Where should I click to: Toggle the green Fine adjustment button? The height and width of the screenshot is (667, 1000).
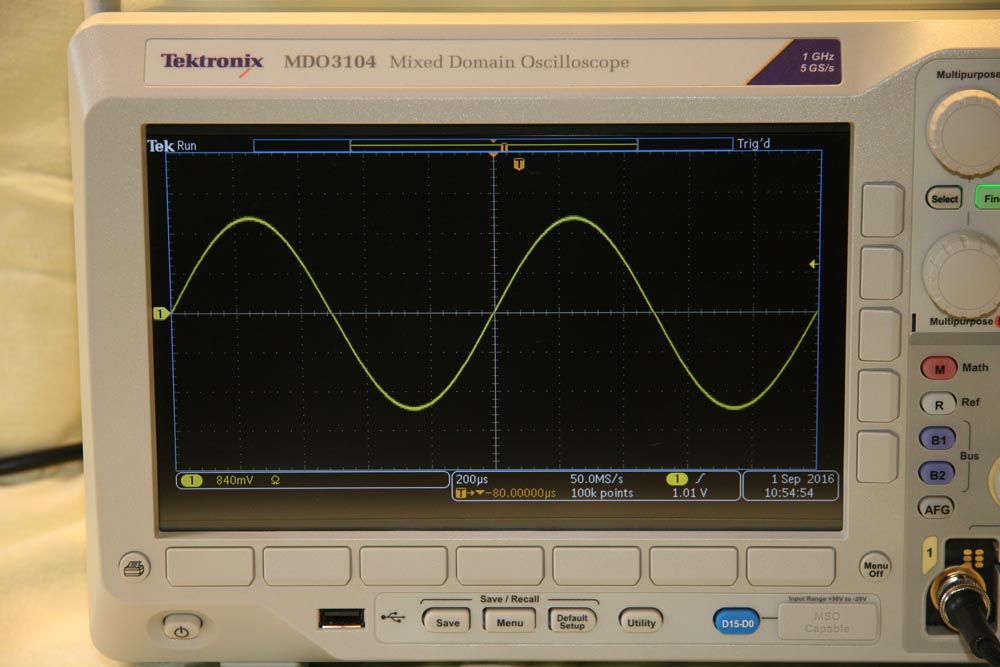(989, 198)
